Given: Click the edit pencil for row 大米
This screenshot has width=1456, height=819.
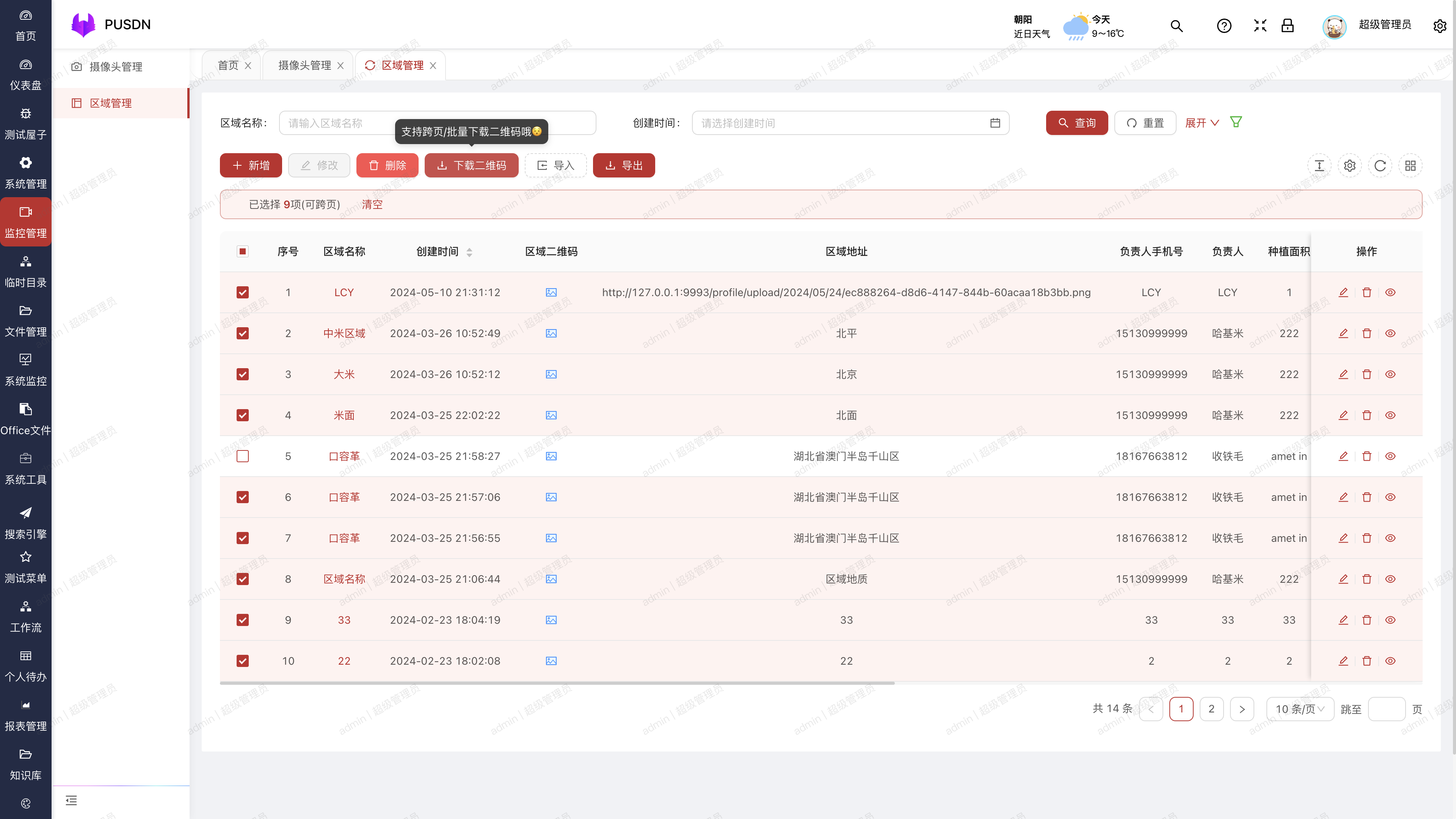Looking at the screenshot, I should [1343, 374].
